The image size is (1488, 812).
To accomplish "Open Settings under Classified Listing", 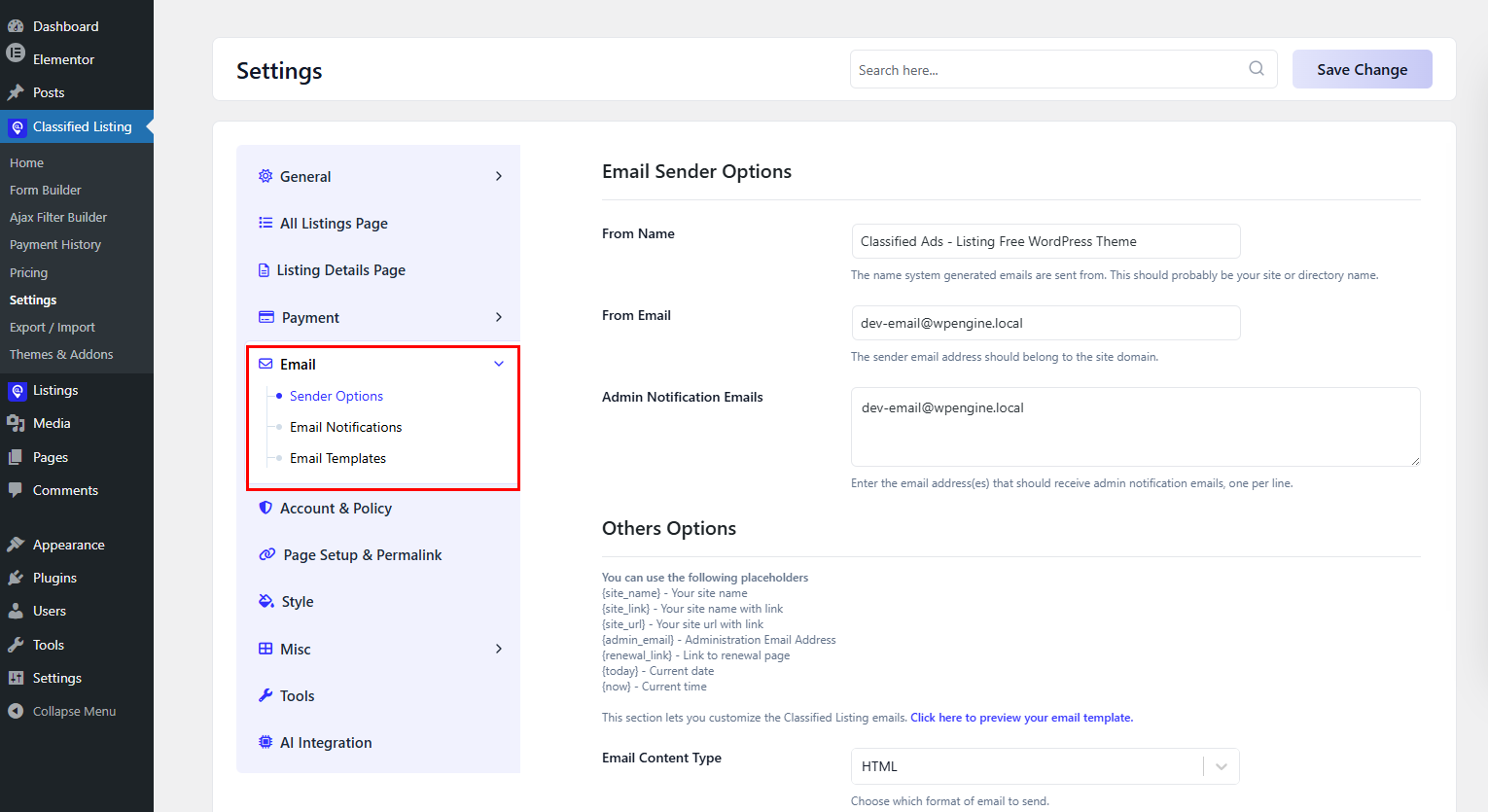I will 33,300.
